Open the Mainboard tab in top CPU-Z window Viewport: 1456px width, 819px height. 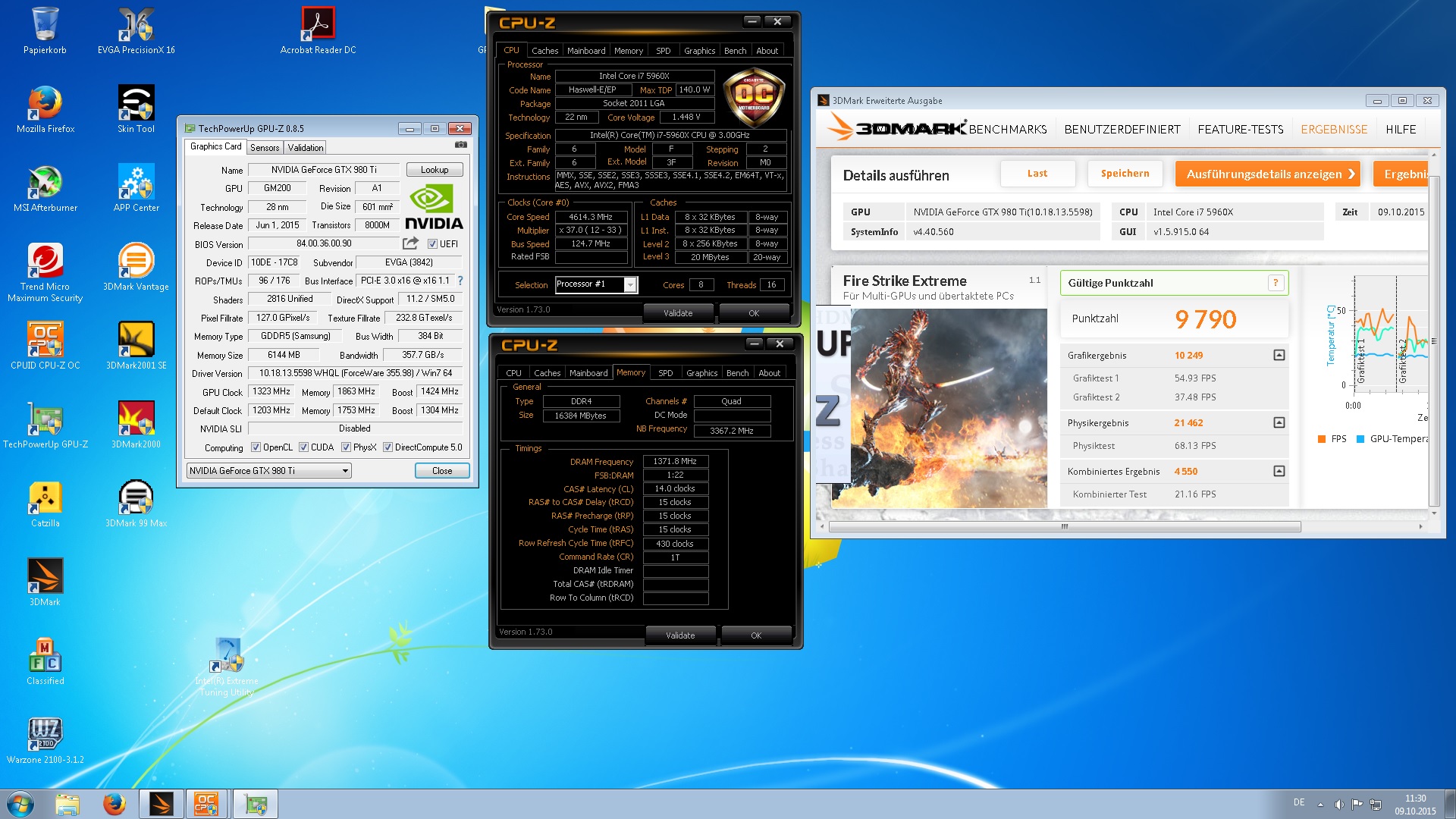[x=586, y=51]
